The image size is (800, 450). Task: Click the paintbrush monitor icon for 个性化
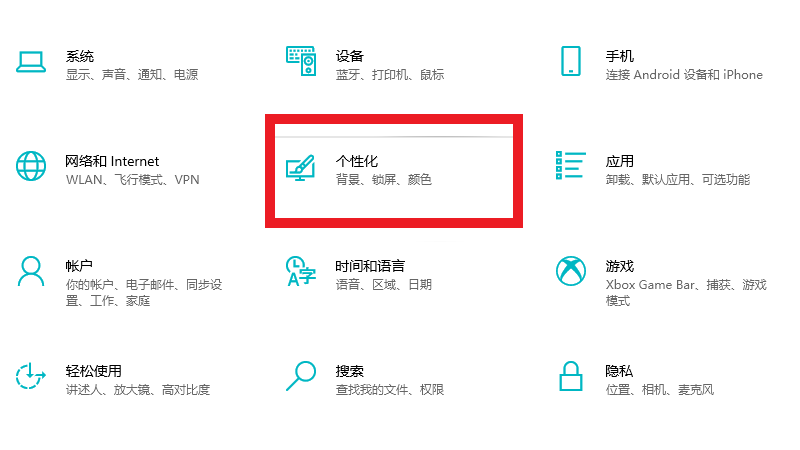(x=301, y=167)
